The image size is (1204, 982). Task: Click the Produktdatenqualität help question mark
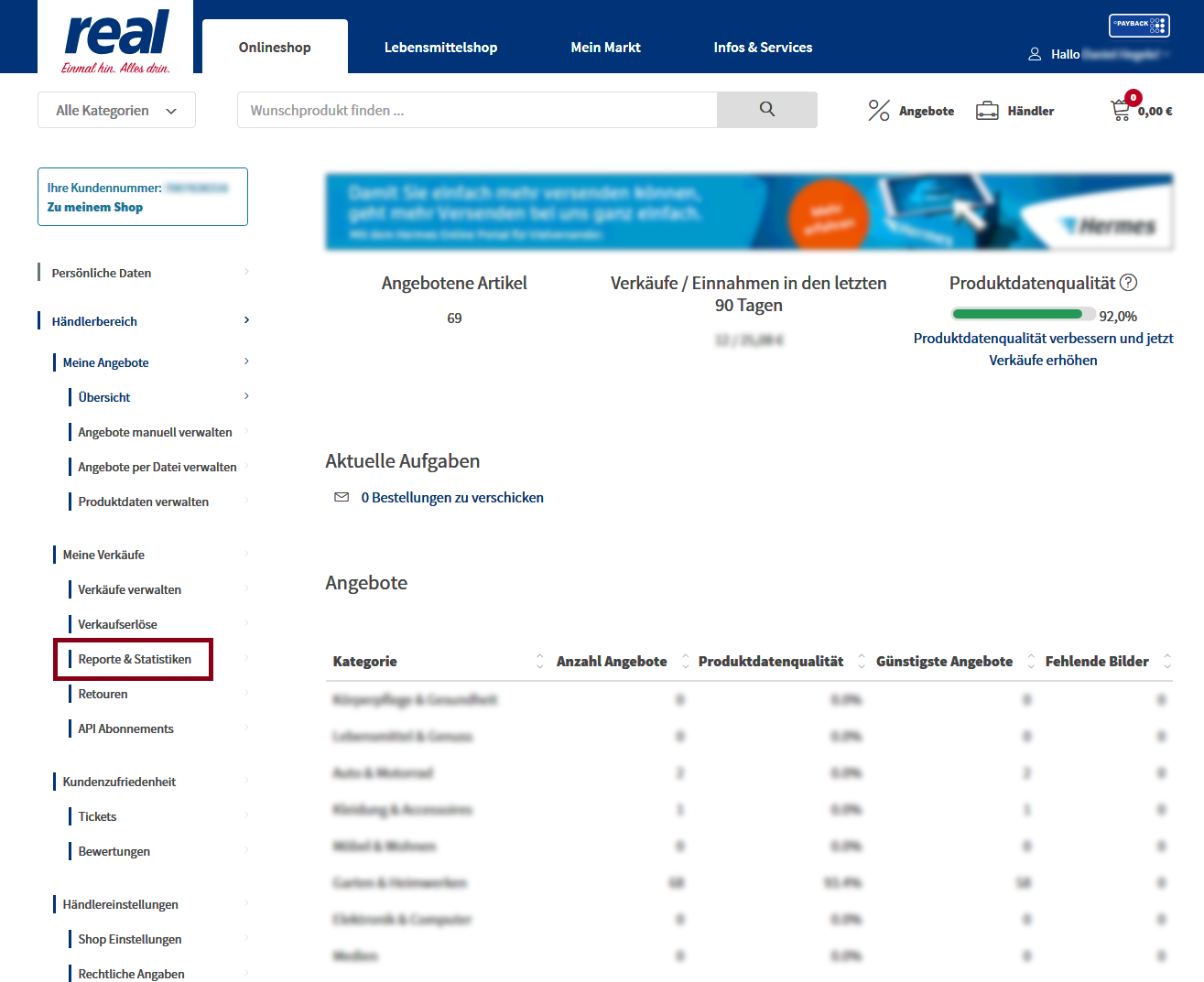1128,283
